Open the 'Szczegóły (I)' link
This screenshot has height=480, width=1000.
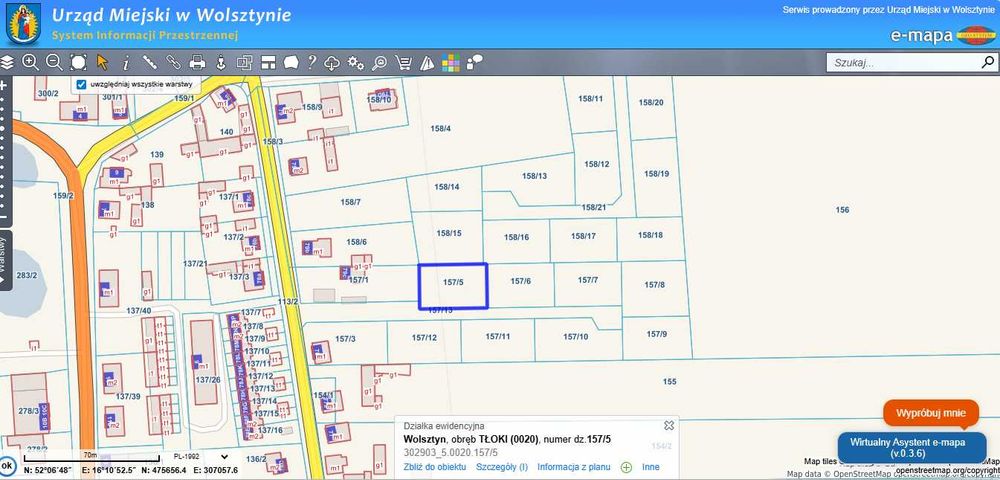[502, 467]
